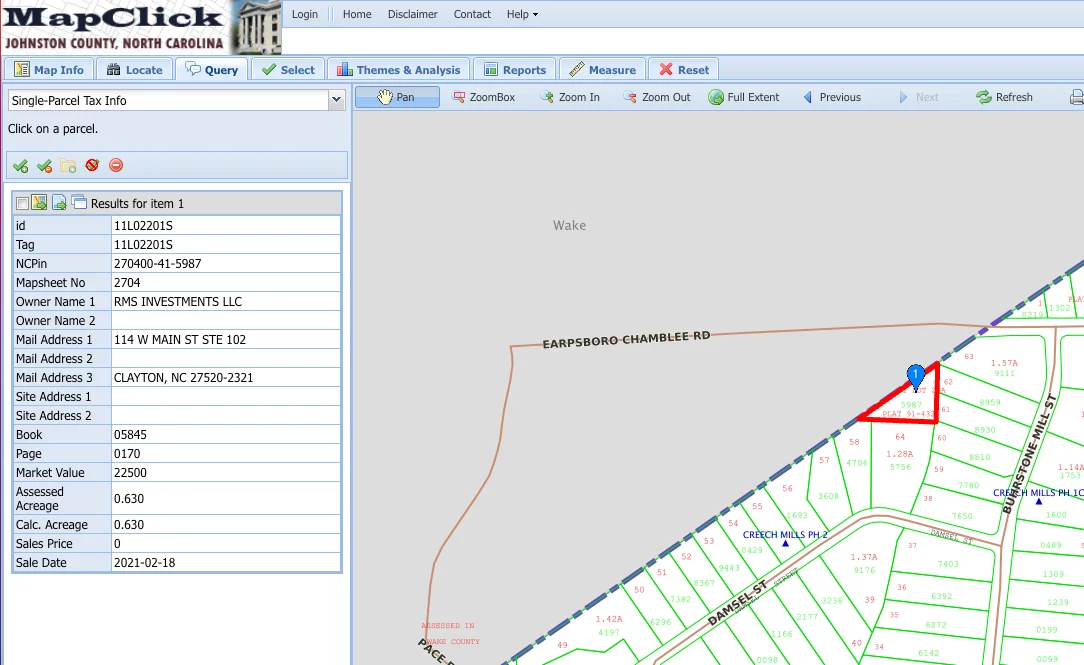The image size is (1084, 665).
Task: Select the Zoom In tool
Action: (x=570, y=97)
